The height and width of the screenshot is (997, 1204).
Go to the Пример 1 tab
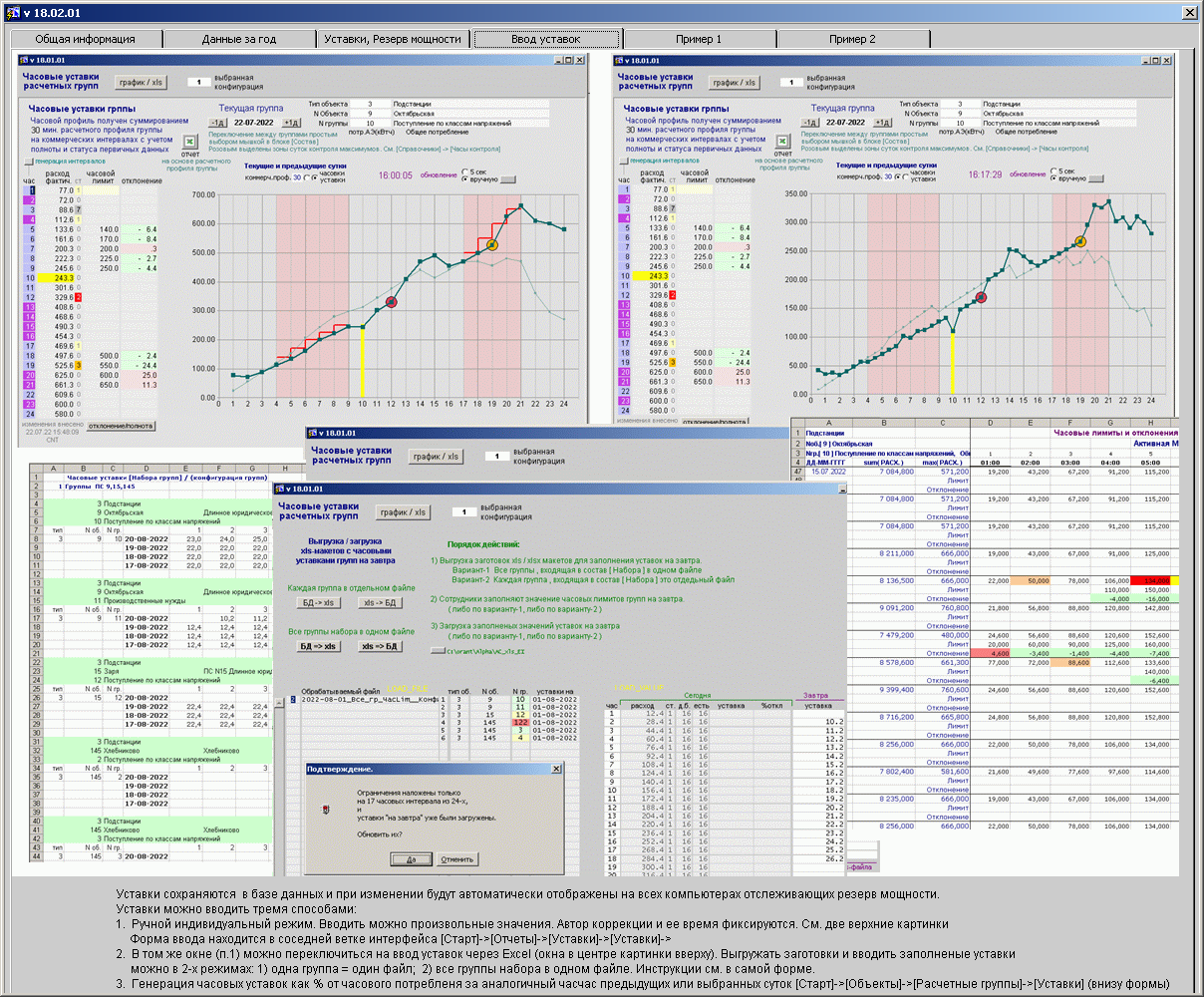(x=699, y=39)
